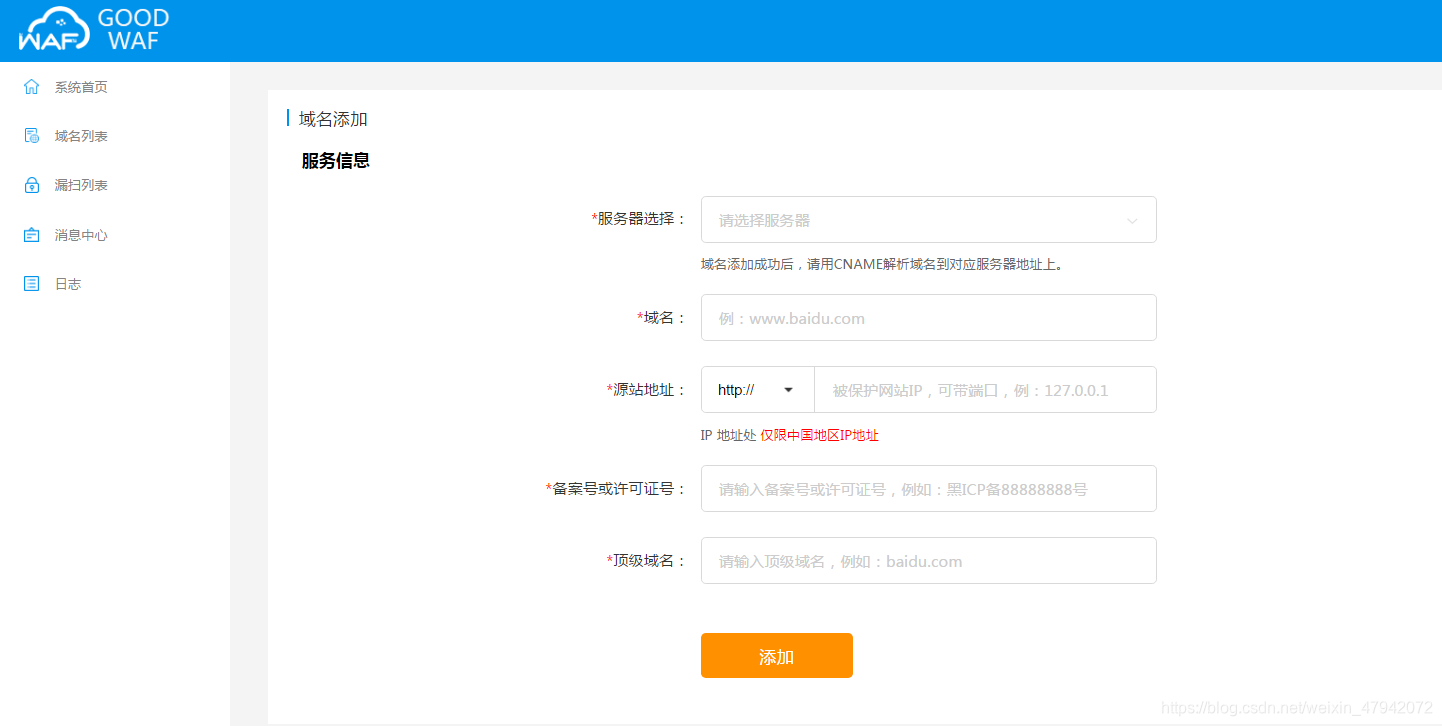Open 消息中心 in the sidebar
The height and width of the screenshot is (726, 1442).
(x=81, y=235)
